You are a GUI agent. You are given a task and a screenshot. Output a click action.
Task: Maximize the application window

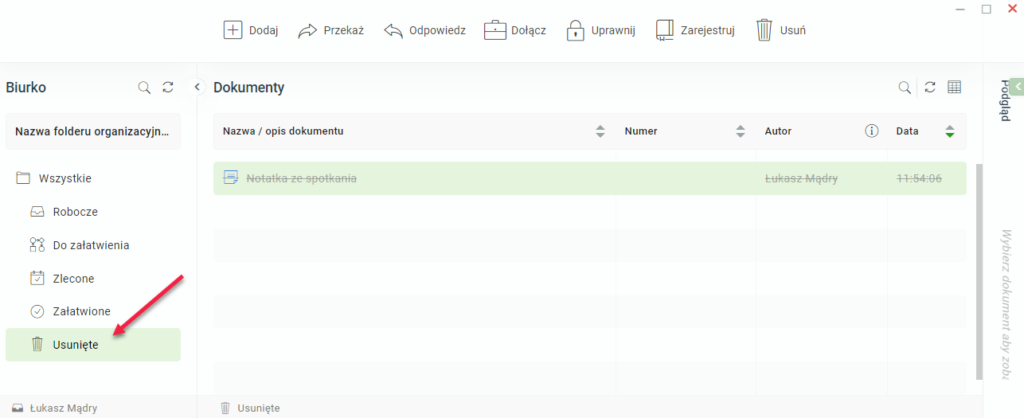pyautogui.click(x=986, y=9)
